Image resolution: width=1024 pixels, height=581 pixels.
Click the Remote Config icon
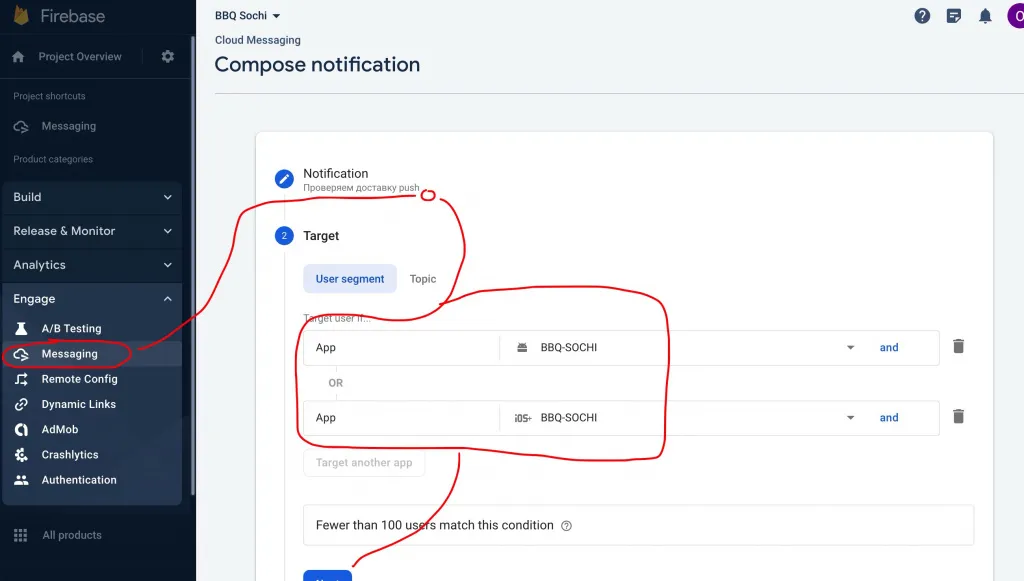pos(21,379)
